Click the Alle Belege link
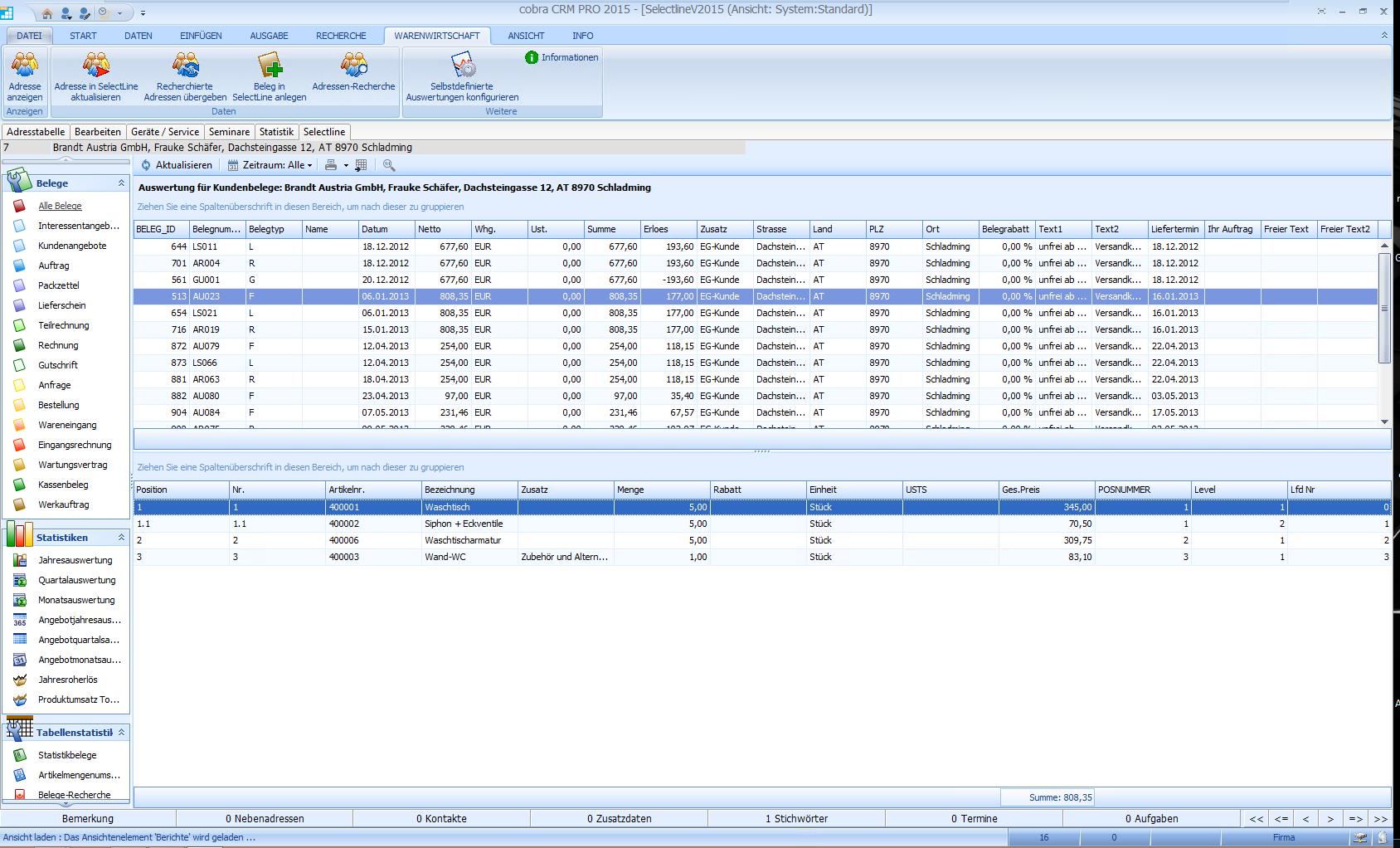The height and width of the screenshot is (848, 1400). point(60,206)
